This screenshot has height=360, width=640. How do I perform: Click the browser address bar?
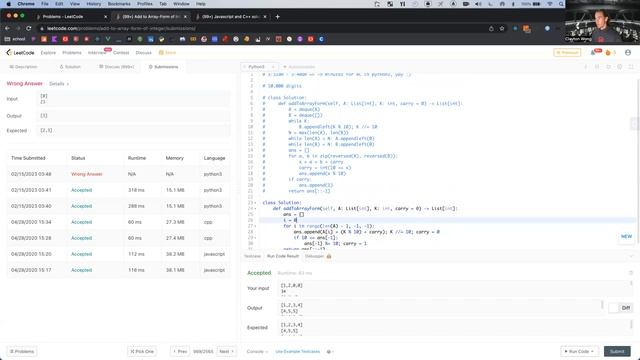pyautogui.click(x=261, y=29)
